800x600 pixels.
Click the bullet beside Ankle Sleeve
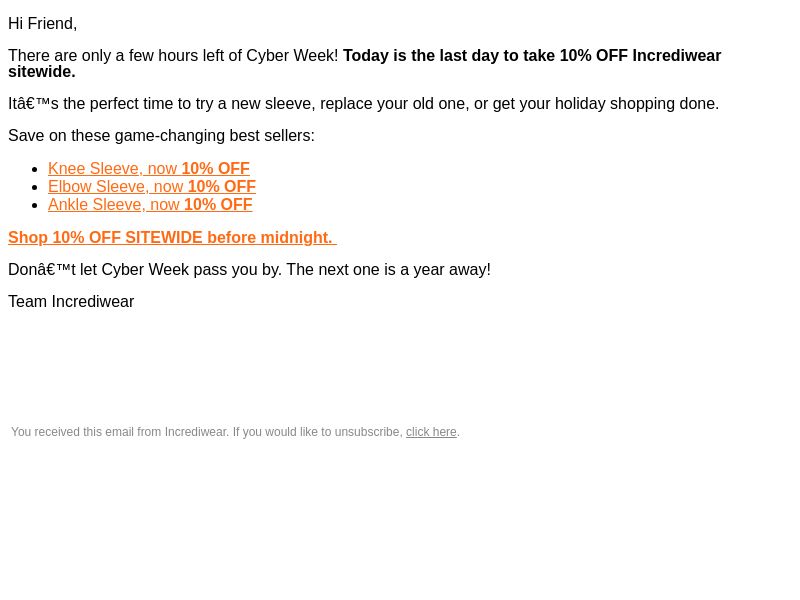[35, 205]
